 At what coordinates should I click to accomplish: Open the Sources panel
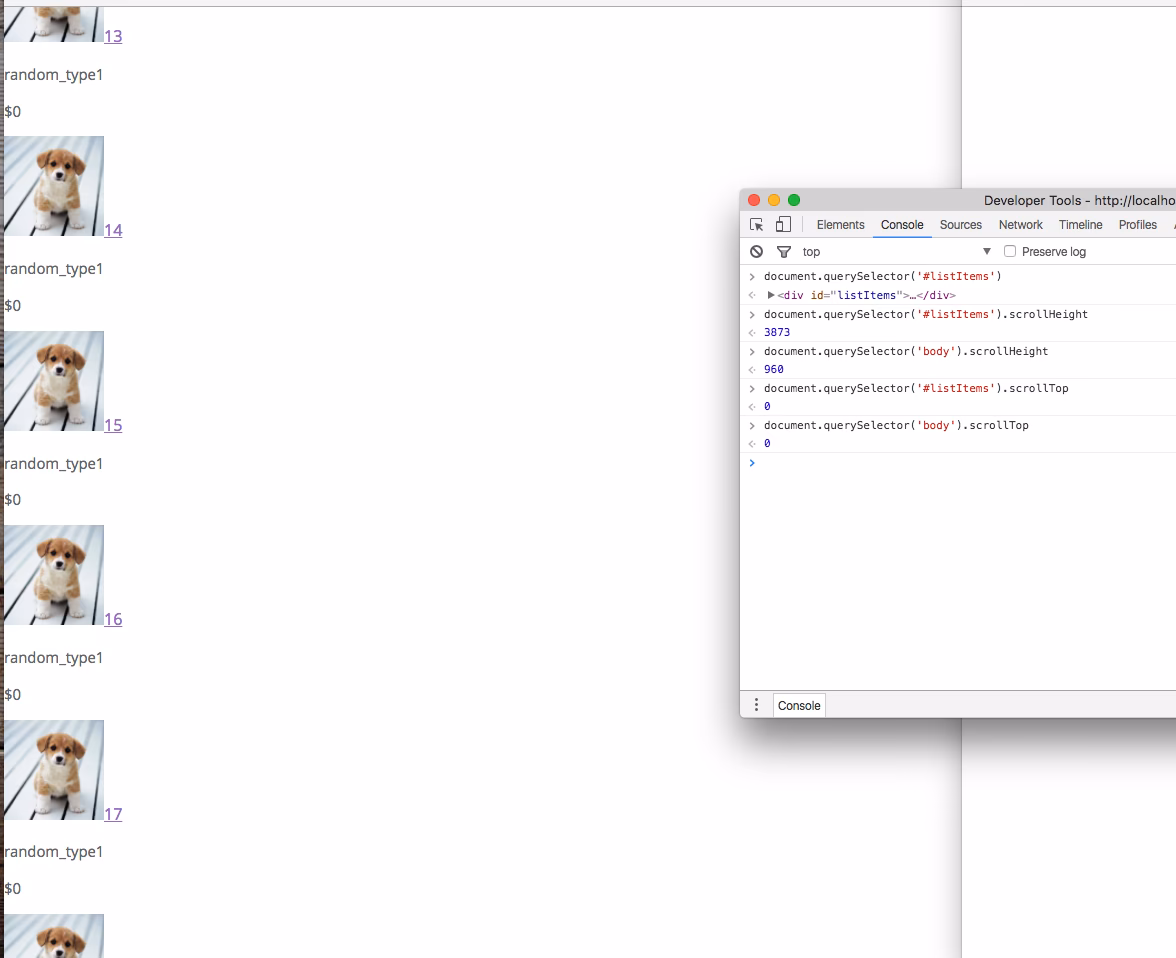coord(960,224)
